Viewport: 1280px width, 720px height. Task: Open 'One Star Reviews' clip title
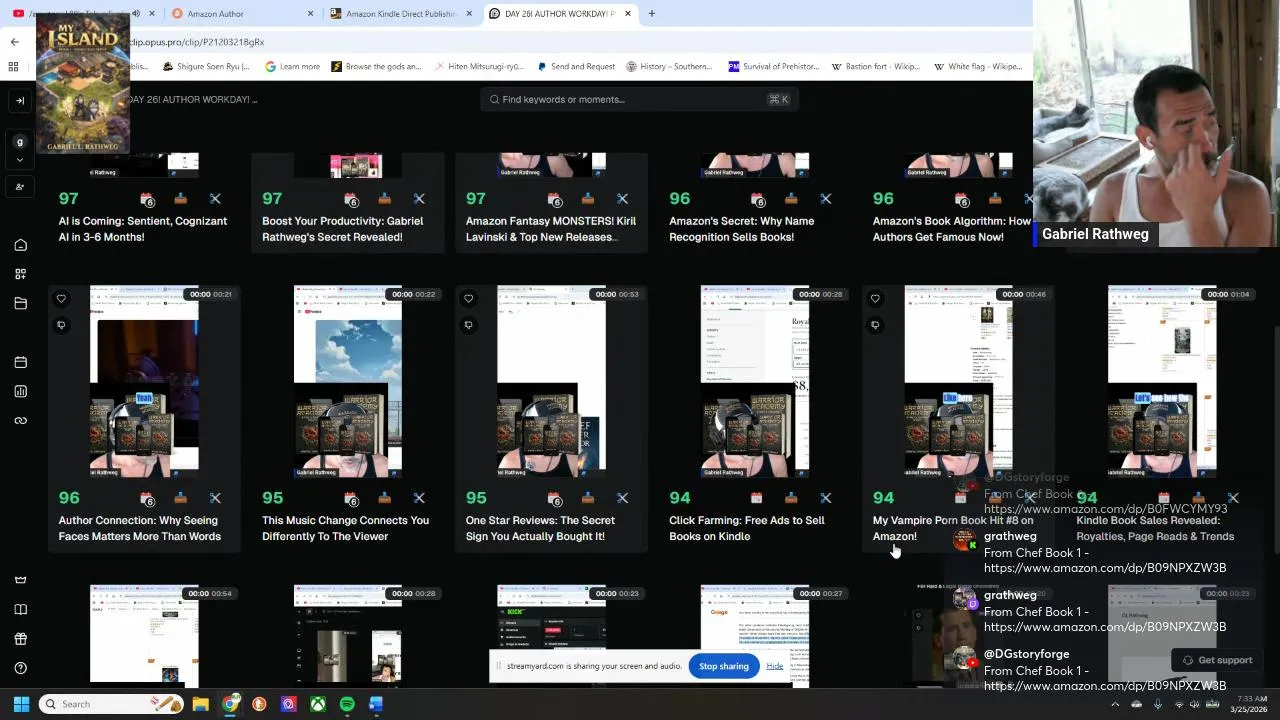[540, 528]
